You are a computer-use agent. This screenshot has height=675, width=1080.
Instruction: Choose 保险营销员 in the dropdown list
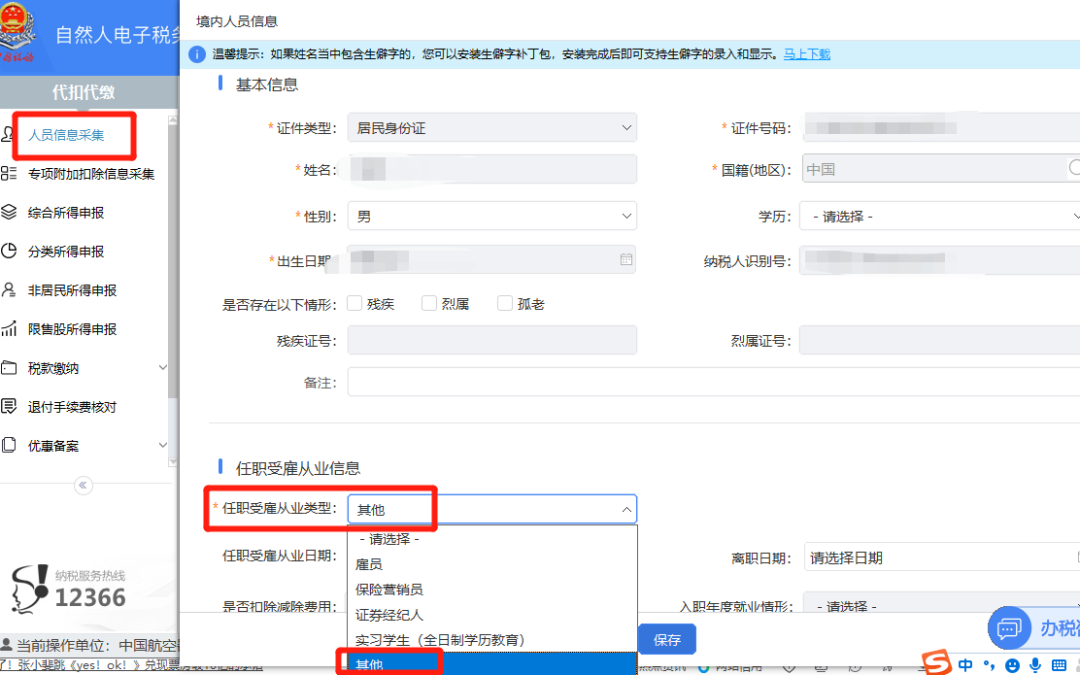[389, 590]
